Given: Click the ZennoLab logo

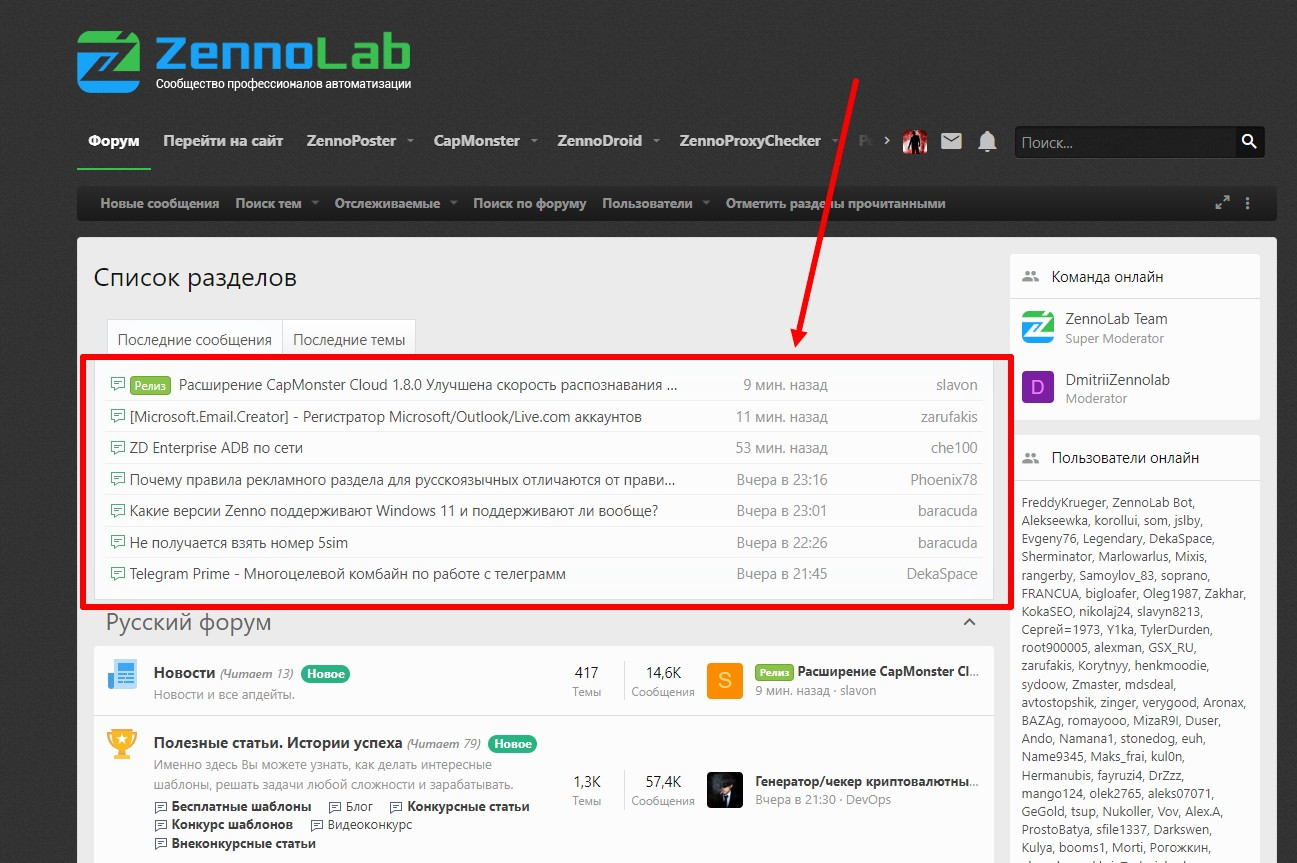Looking at the screenshot, I should coord(244,61).
